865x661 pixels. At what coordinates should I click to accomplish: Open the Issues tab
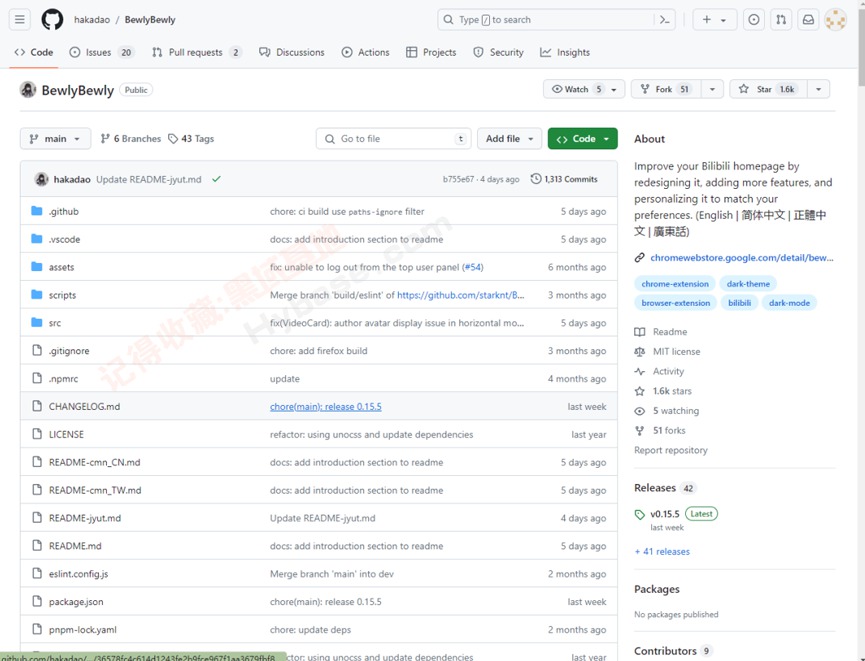click(x=102, y=52)
